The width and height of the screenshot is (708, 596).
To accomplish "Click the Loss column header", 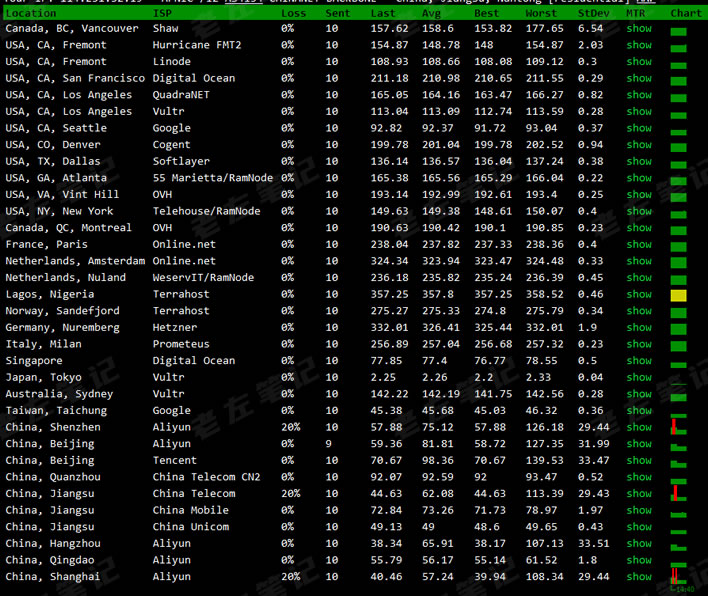I will click(x=294, y=13).
